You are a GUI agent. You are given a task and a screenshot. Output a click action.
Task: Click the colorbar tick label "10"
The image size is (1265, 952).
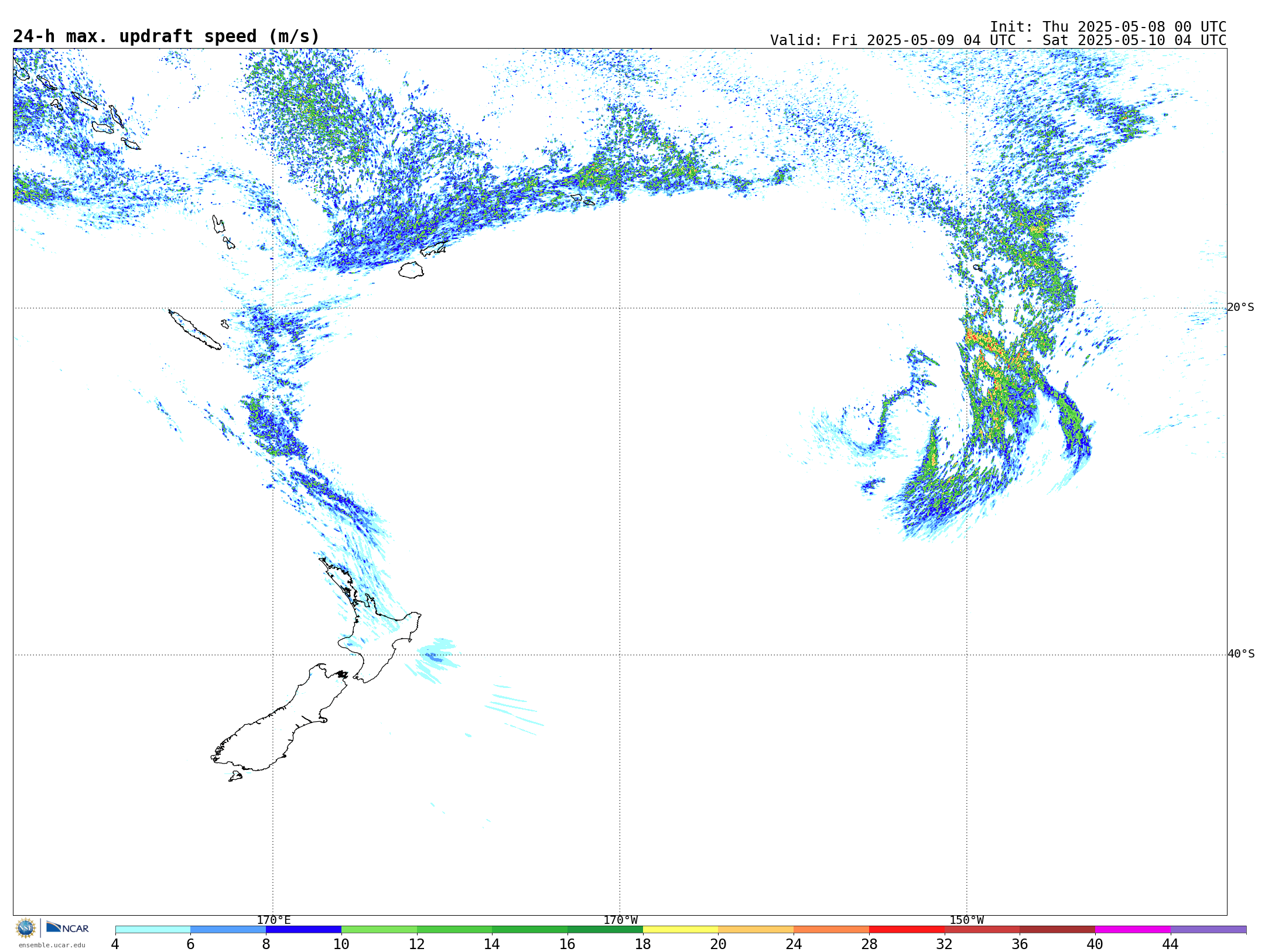341,944
